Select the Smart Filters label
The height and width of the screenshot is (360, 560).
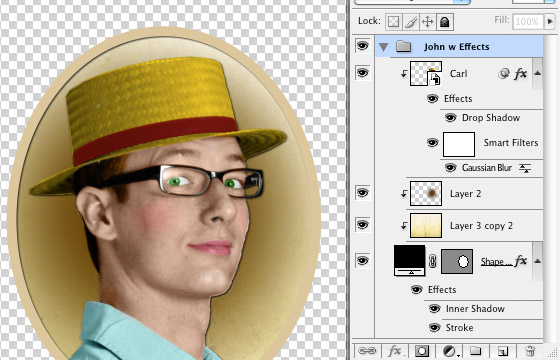click(511, 142)
